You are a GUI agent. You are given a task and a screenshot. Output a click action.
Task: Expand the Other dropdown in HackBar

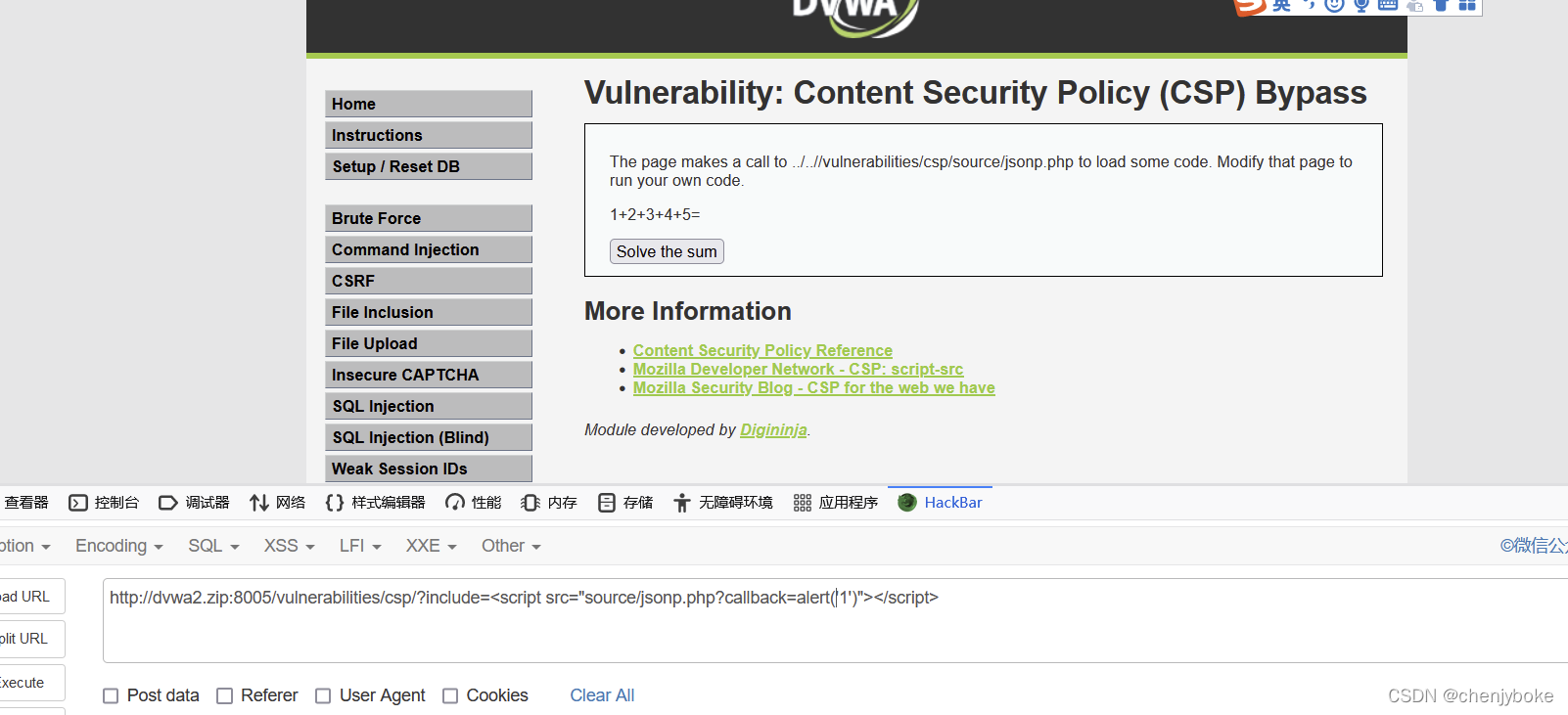pyautogui.click(x=511, y=546)
